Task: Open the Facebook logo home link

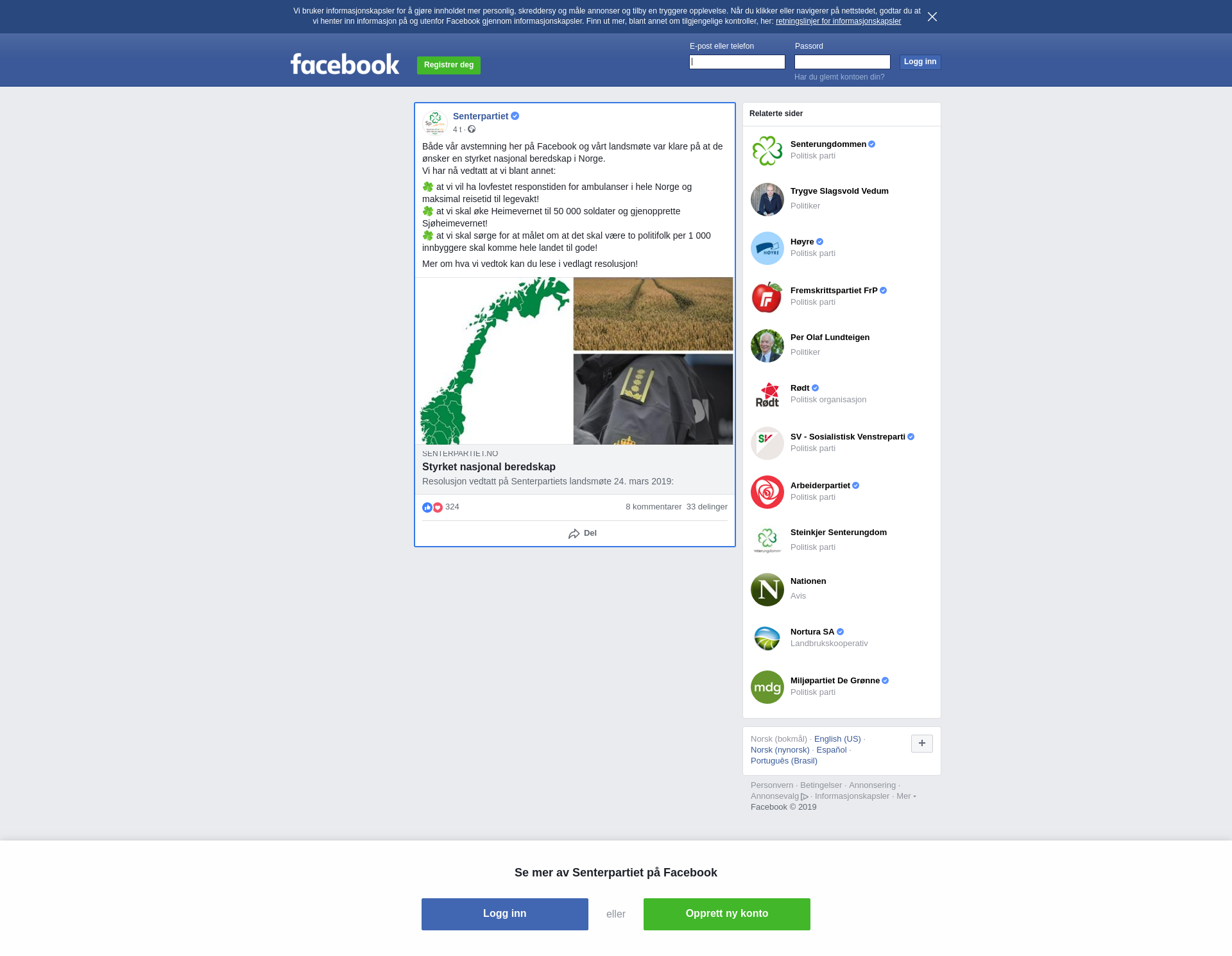Action: 345,64
